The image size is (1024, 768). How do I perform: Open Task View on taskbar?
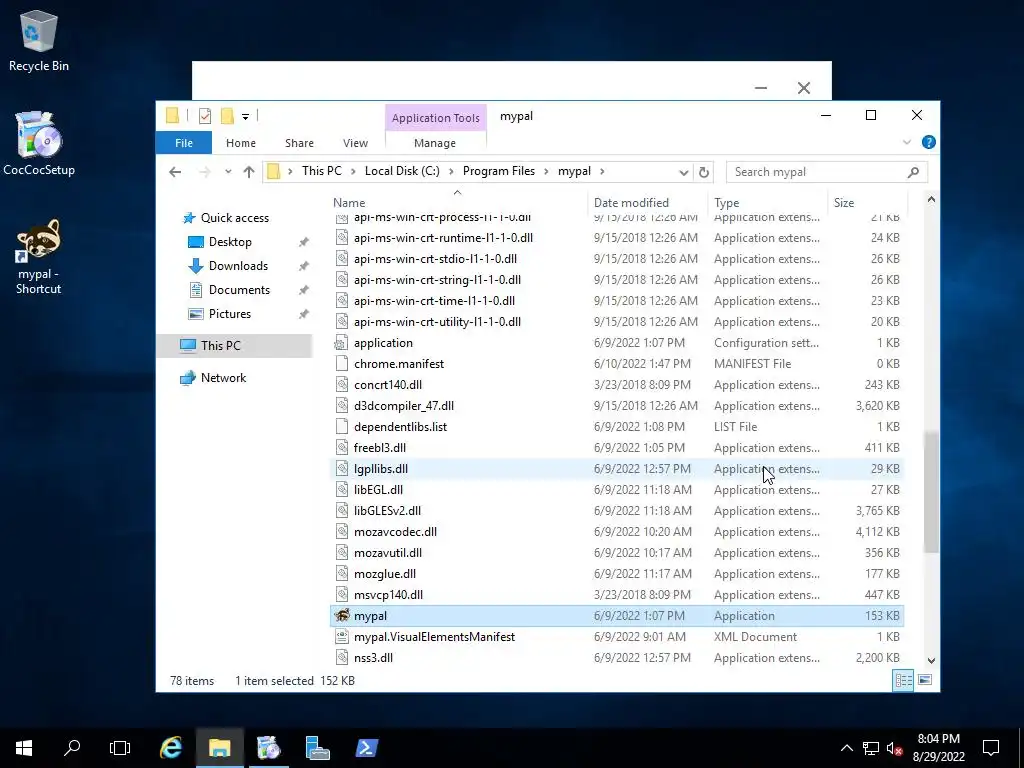pos(120,748)
